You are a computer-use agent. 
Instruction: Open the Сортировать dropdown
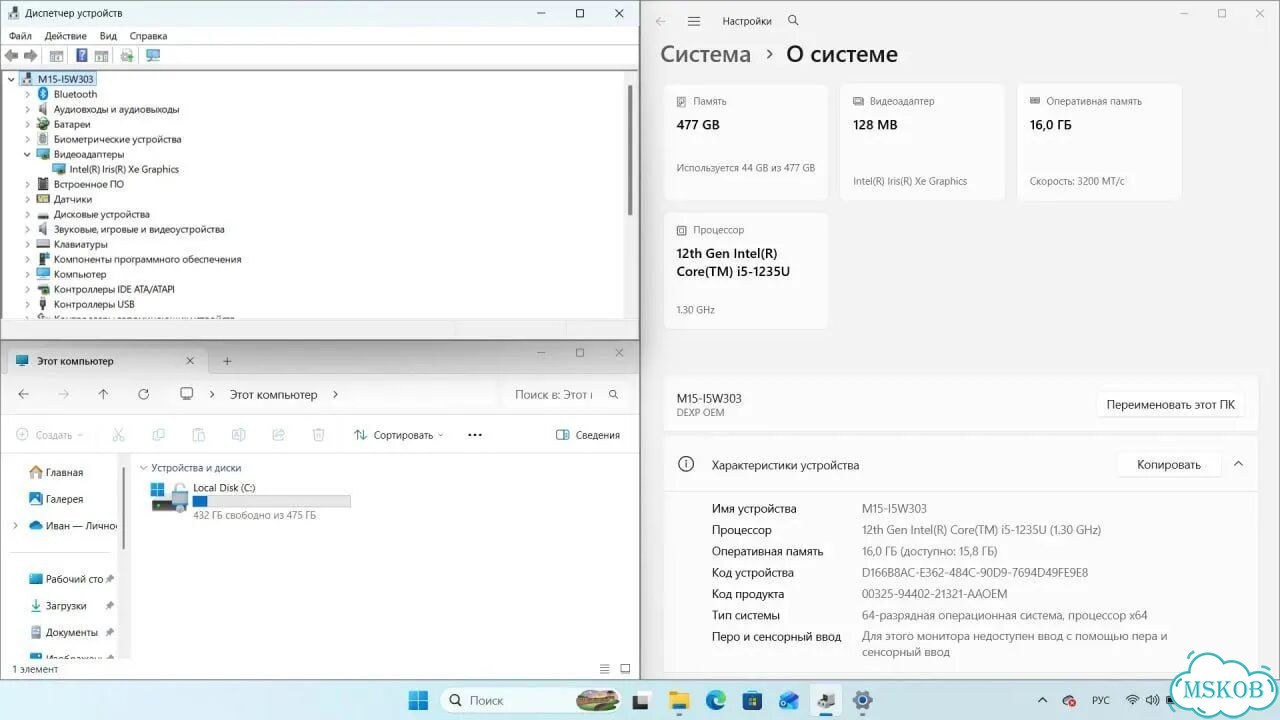(398, 435)
